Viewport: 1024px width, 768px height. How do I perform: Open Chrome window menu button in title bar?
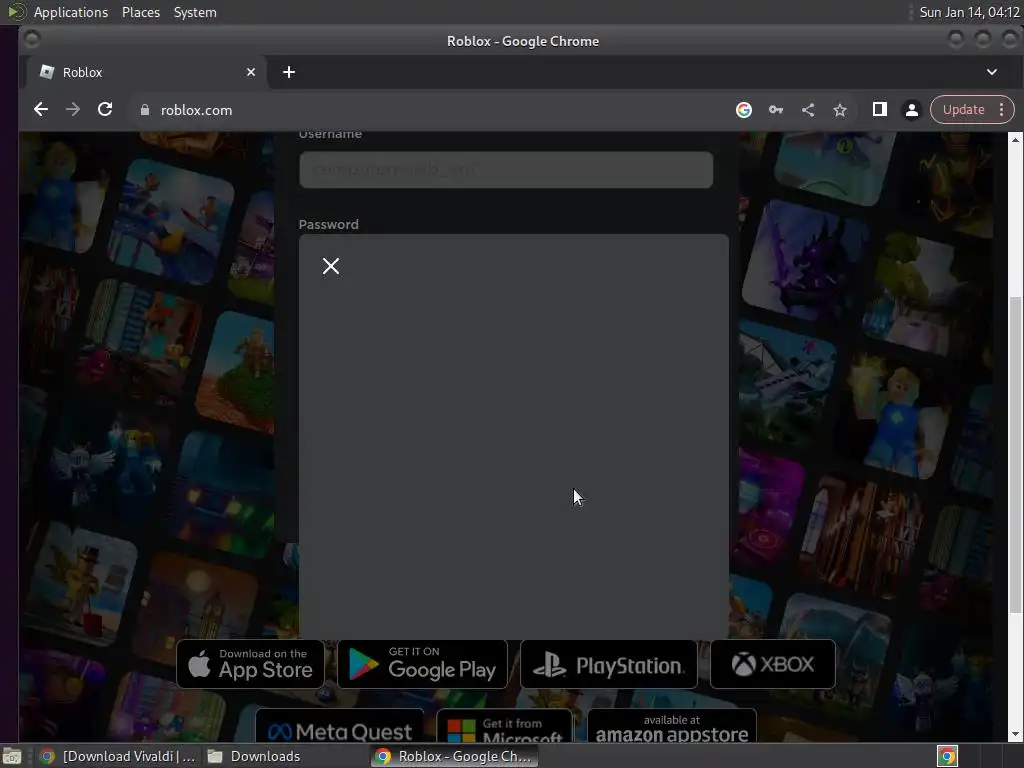click(31, 40)
